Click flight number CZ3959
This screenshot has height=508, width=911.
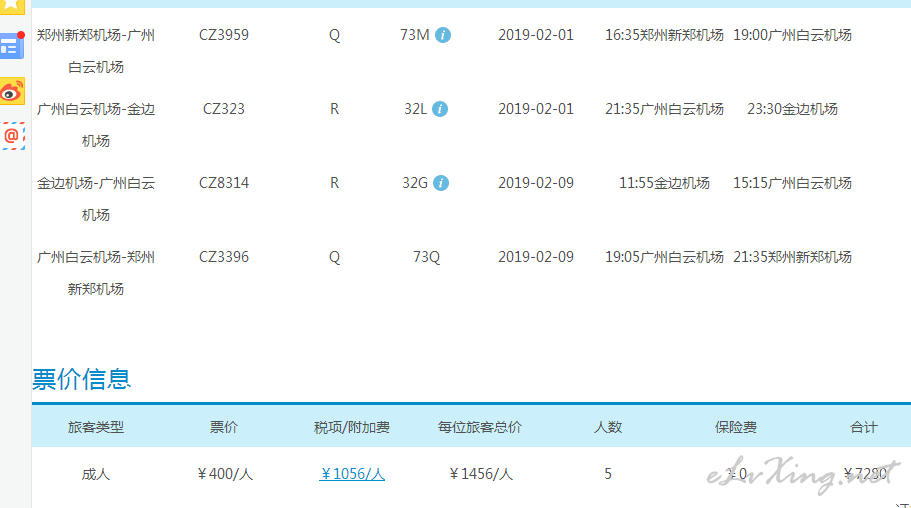pos(224,35)
